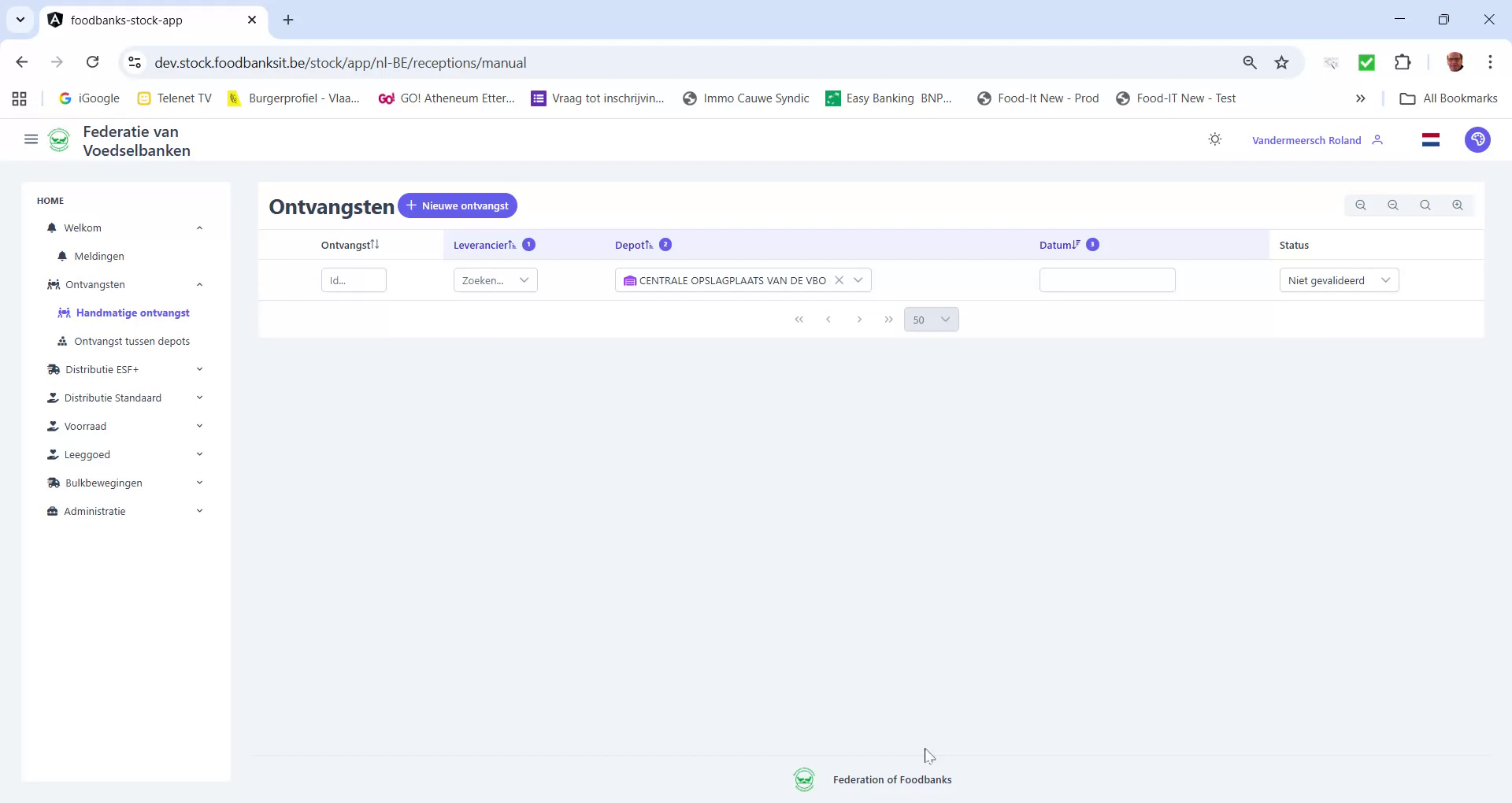1512x803 pixels.
Task: Open the Niet gevalideerd status dropdown
Action: [1339, 279]
